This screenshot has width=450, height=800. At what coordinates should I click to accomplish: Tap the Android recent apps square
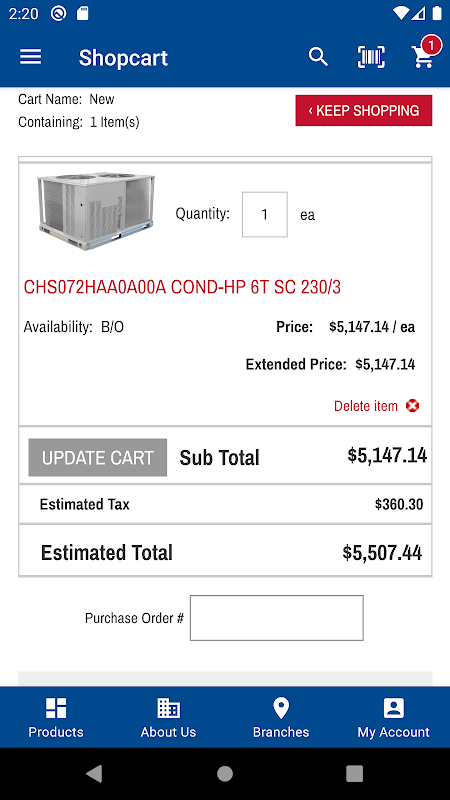tap(355, 774)
